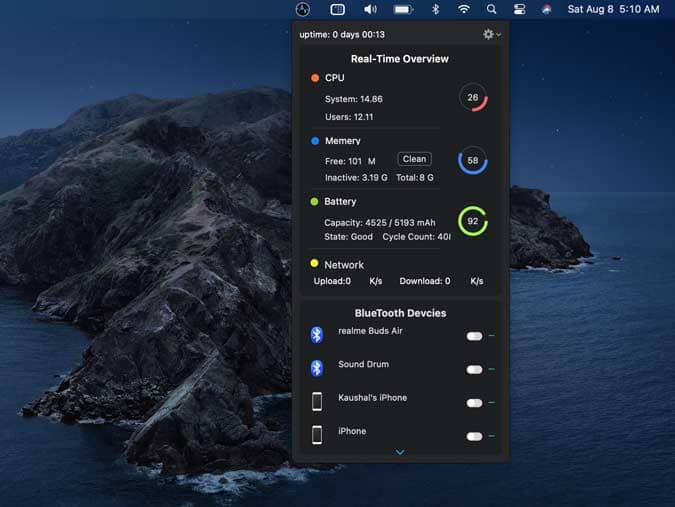Click the green Battery indicator dot

click(x=314, y=201)
